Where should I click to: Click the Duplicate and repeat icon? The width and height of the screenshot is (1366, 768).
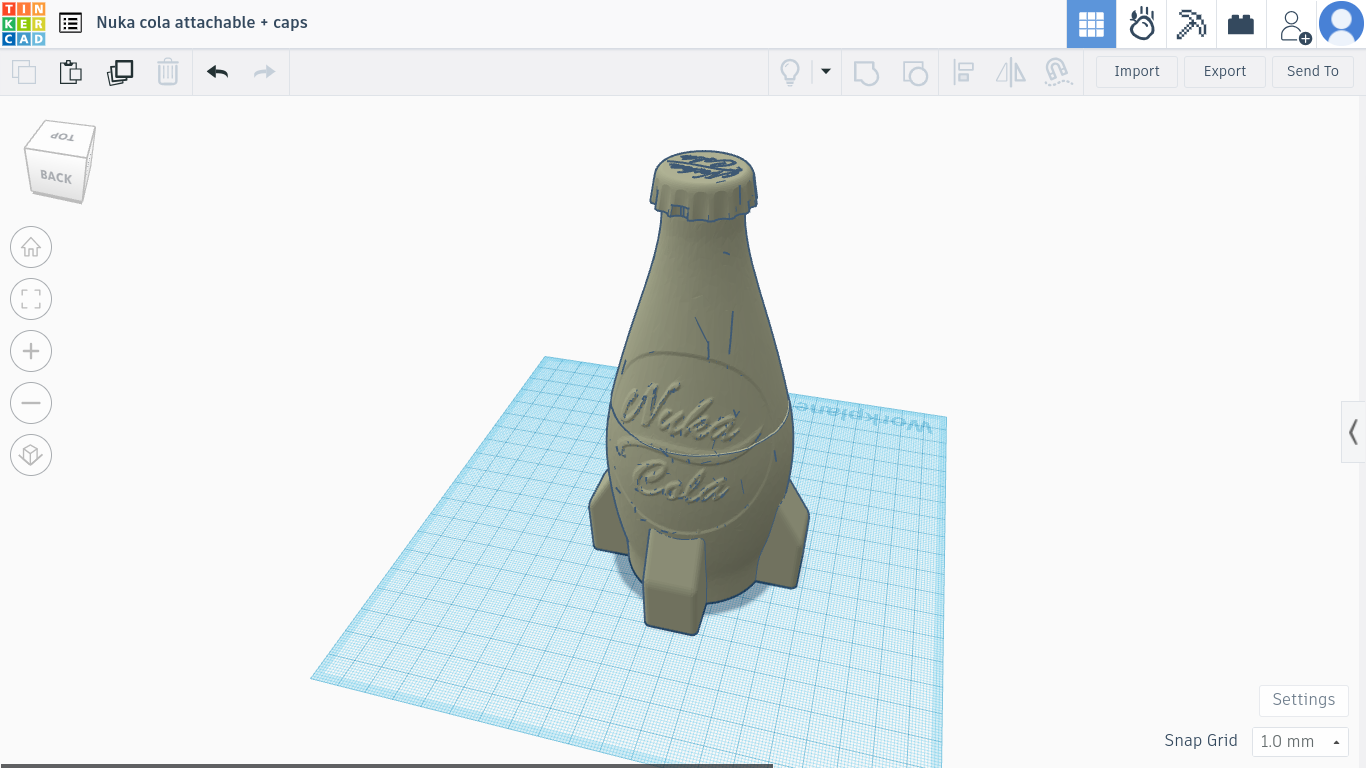coord(120,72)
